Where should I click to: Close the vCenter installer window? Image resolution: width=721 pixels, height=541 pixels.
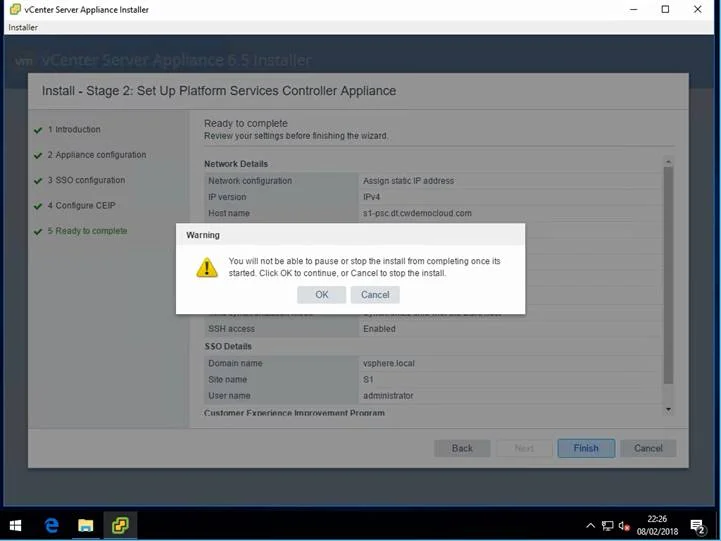(x=698, y=9)
